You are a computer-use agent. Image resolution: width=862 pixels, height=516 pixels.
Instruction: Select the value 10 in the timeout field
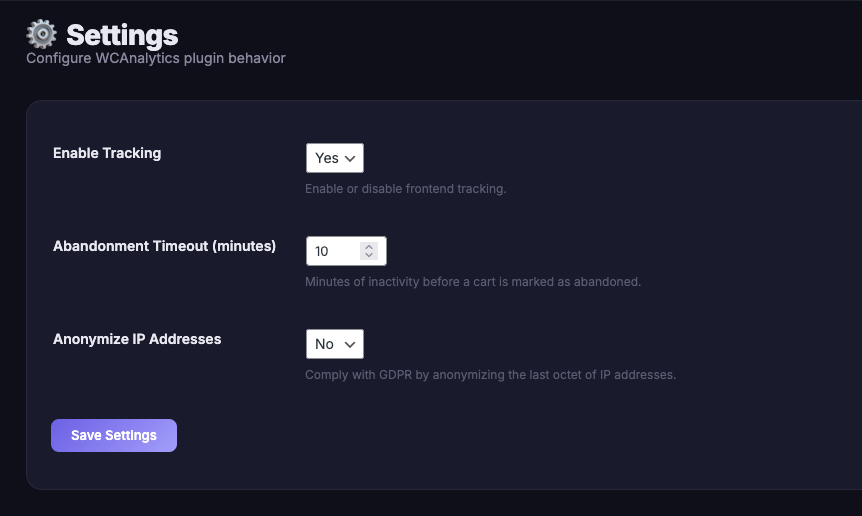(322, 251)
